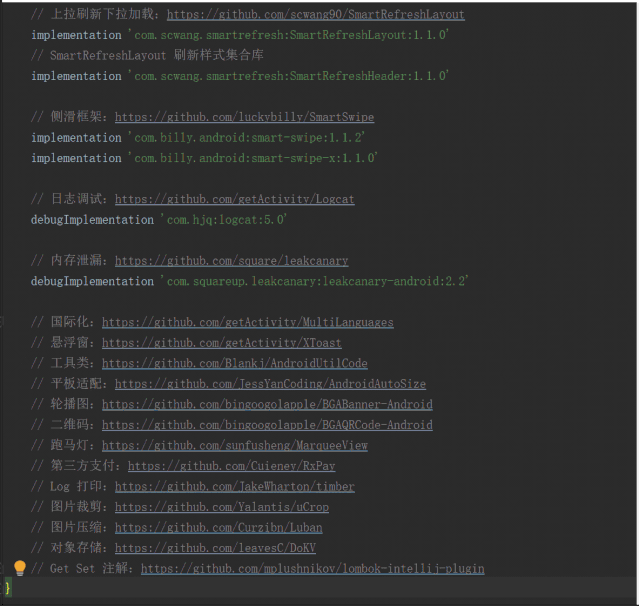This screenshot has height=606, width=639.
Task: Click debugImplementation keyword on leakcanary line
Action: point(93,281)
